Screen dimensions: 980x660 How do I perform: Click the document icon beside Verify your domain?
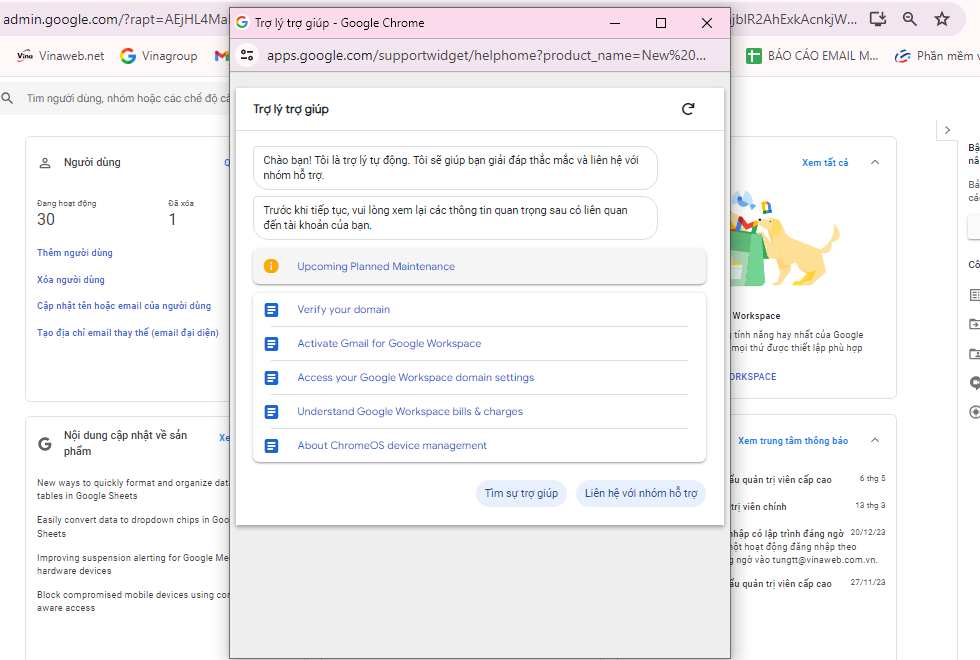[271, 310]
